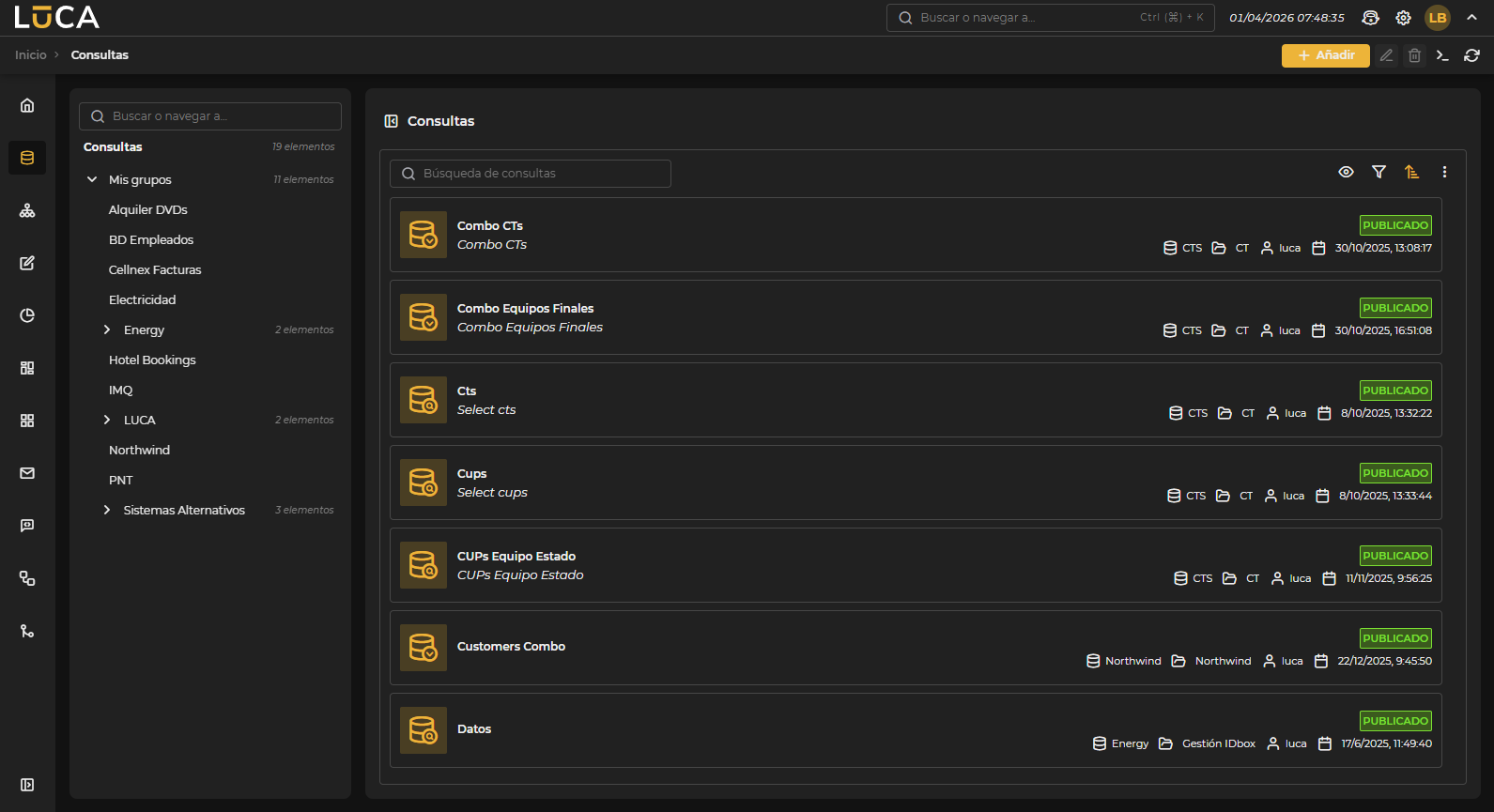Open the four-squares grid sidebar icon

[x=27, y=421]
